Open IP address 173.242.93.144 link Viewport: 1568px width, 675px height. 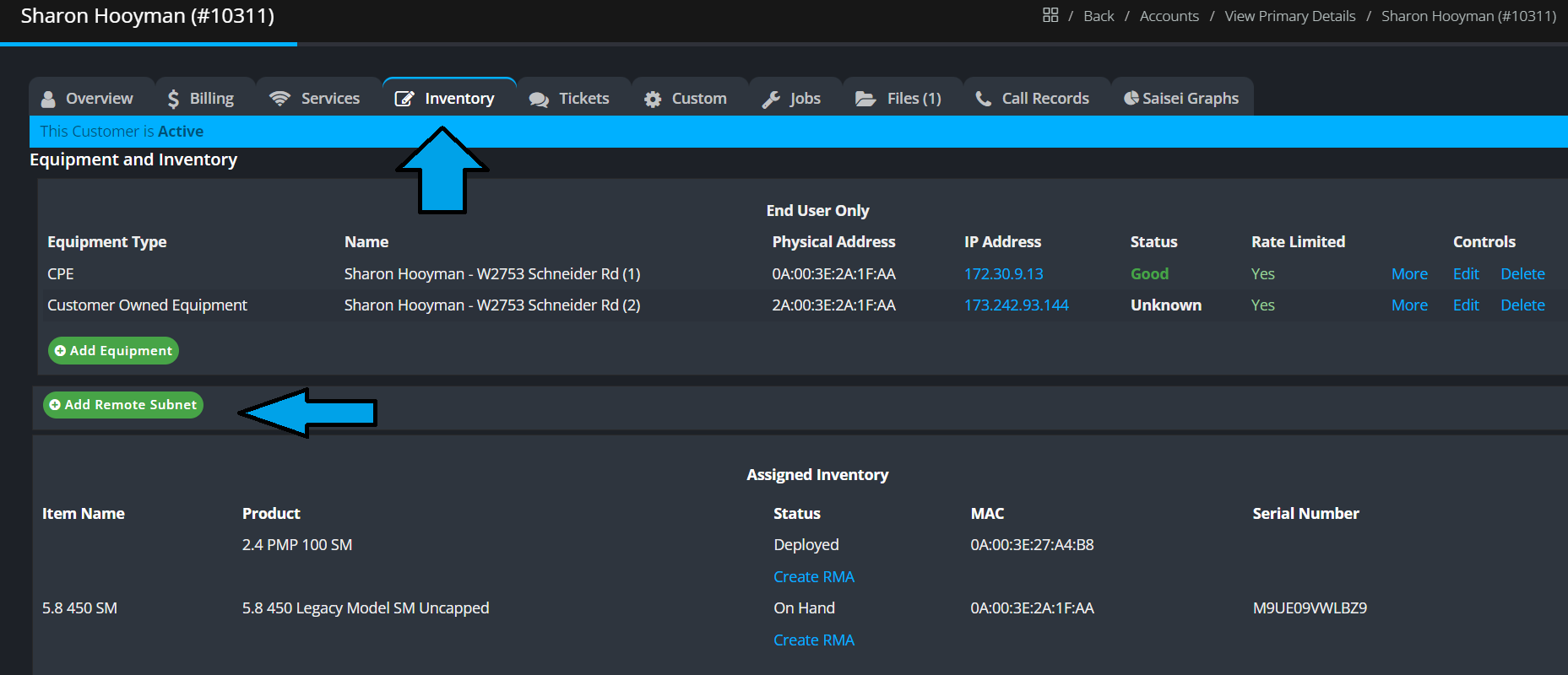coord(1016,305)
